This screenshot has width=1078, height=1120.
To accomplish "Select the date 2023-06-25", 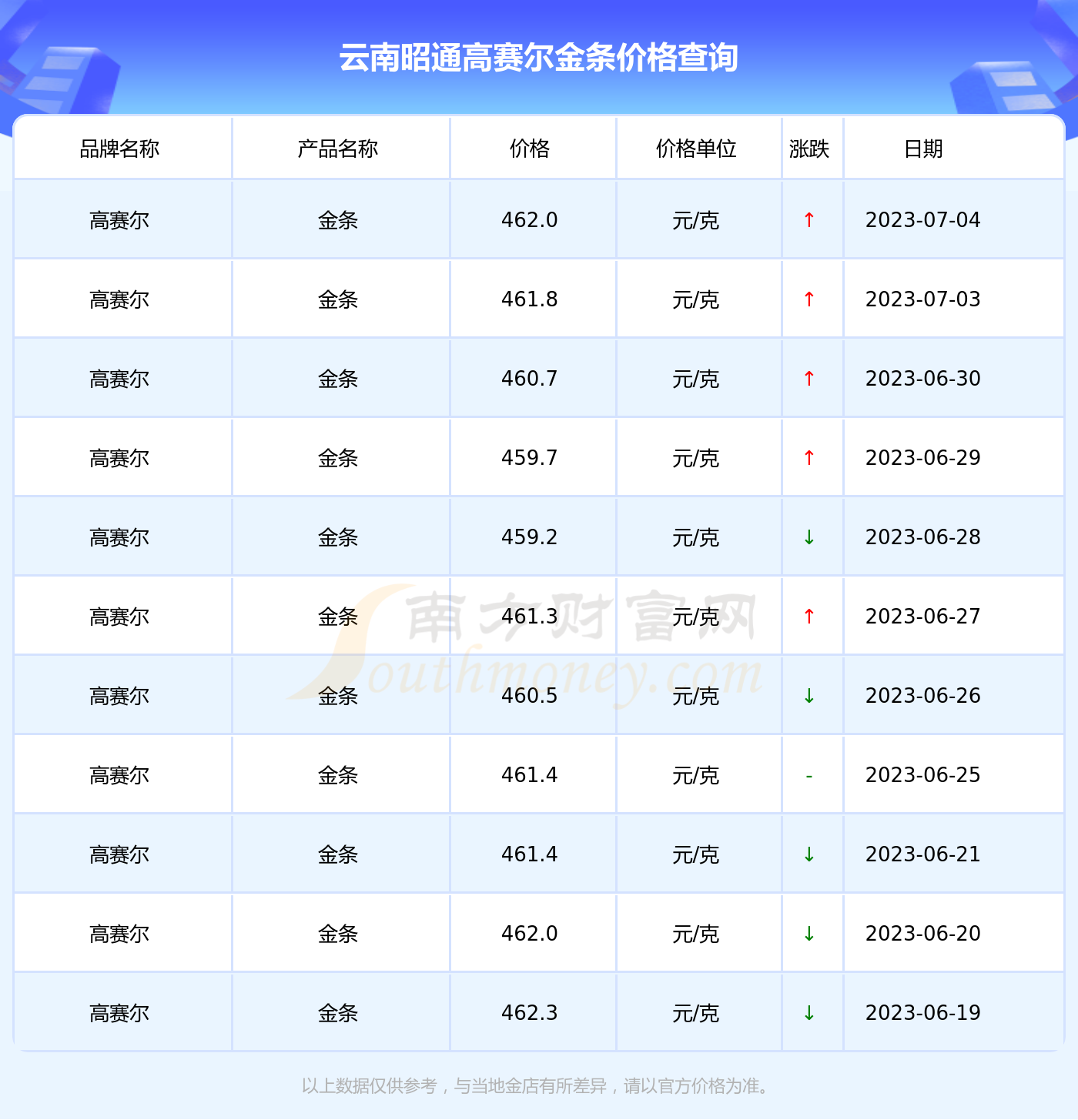I will click(923, 775).
